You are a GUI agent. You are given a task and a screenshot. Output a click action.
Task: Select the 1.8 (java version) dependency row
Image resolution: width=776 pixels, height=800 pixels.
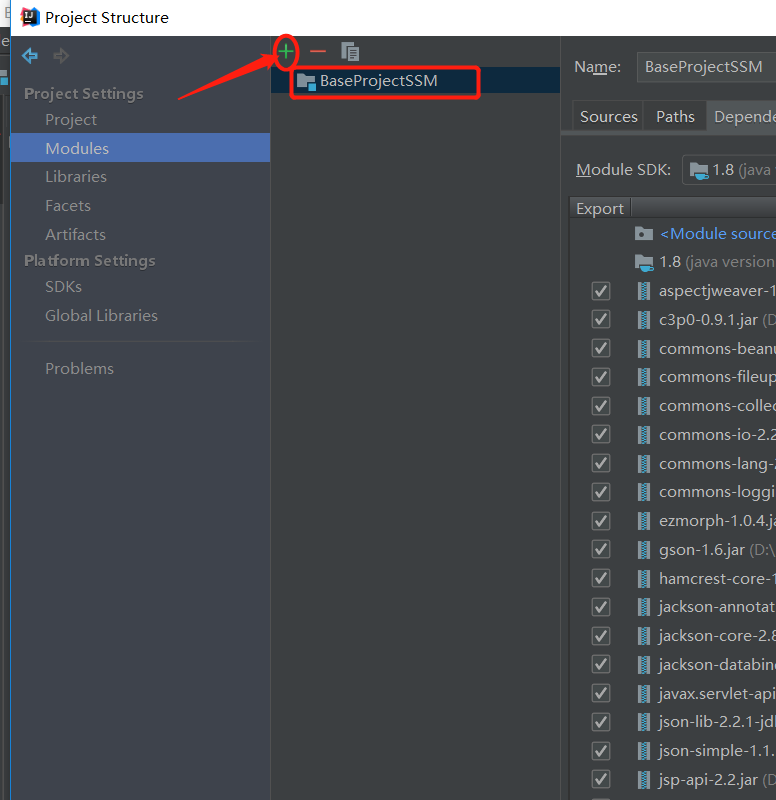click(673, 262)
